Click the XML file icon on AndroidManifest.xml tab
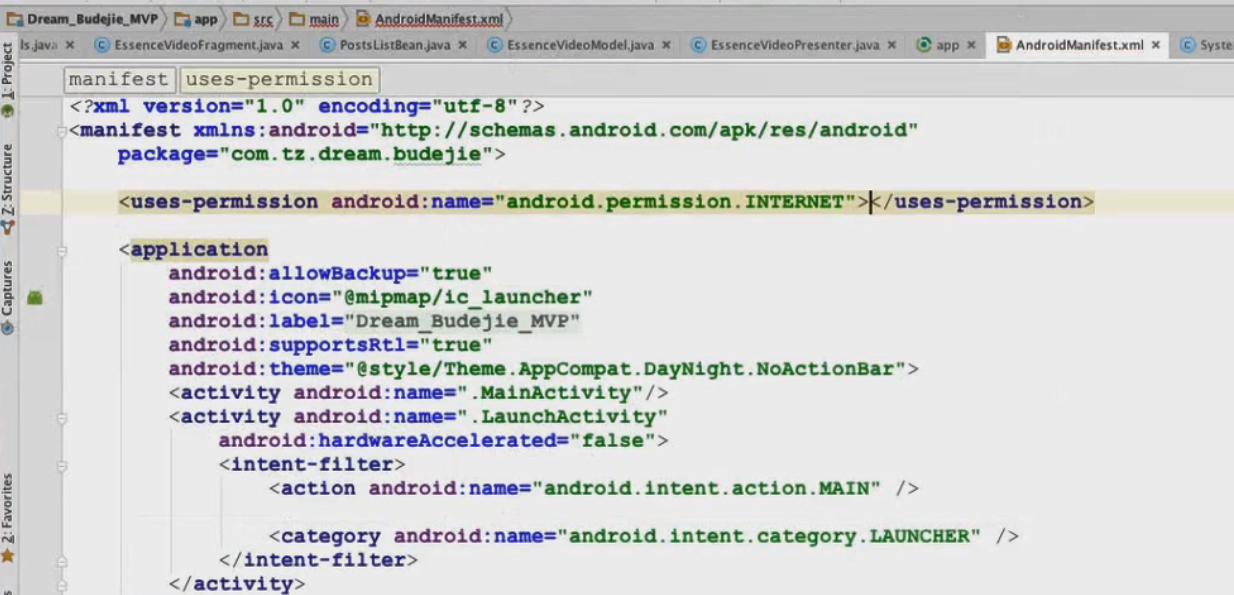 click(1003, 45)
